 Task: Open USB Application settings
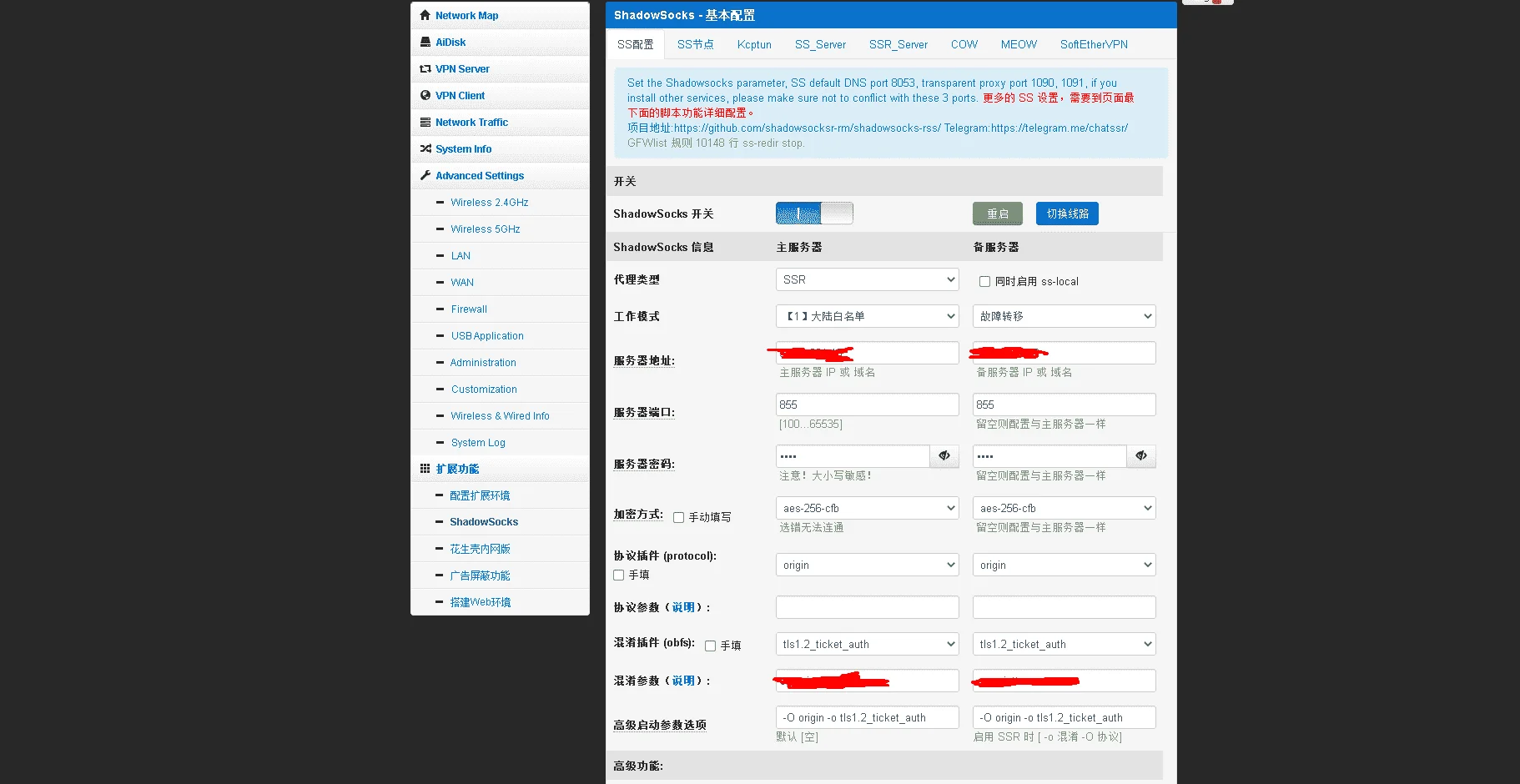[487, 335]
